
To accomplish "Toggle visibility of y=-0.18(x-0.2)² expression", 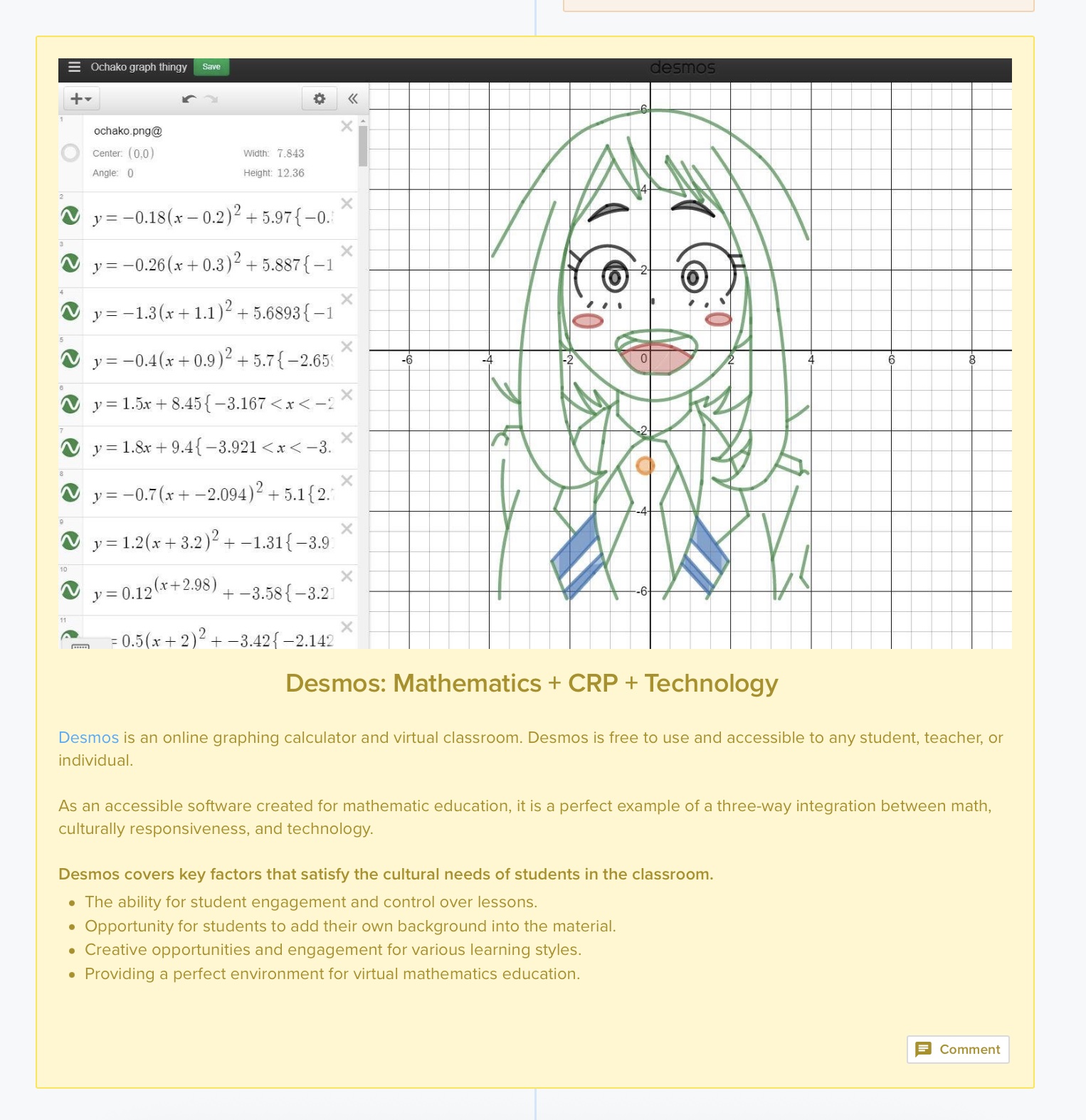I will [70, 215].
